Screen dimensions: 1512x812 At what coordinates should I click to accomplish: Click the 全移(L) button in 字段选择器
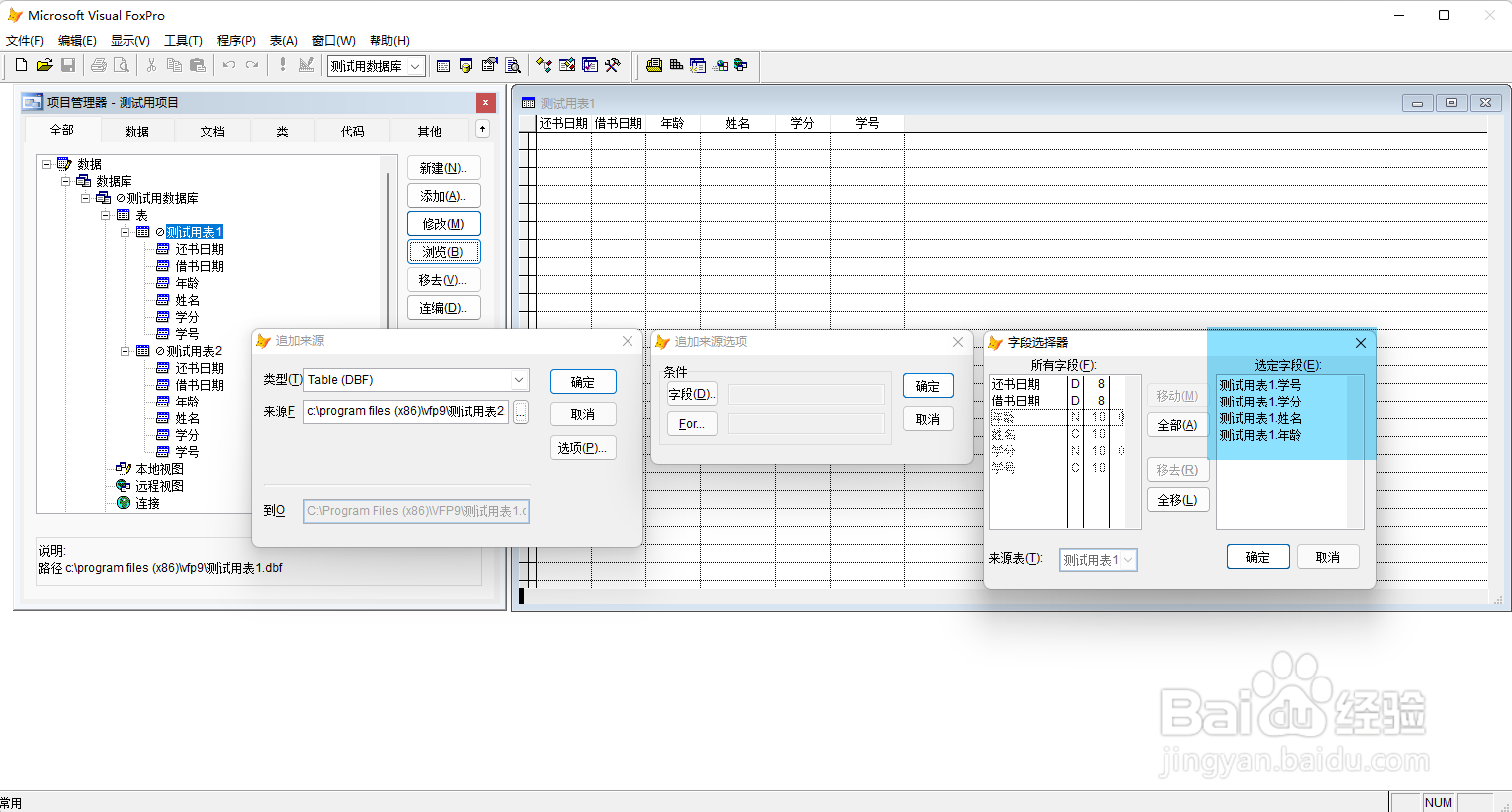tap(1178, 500)
